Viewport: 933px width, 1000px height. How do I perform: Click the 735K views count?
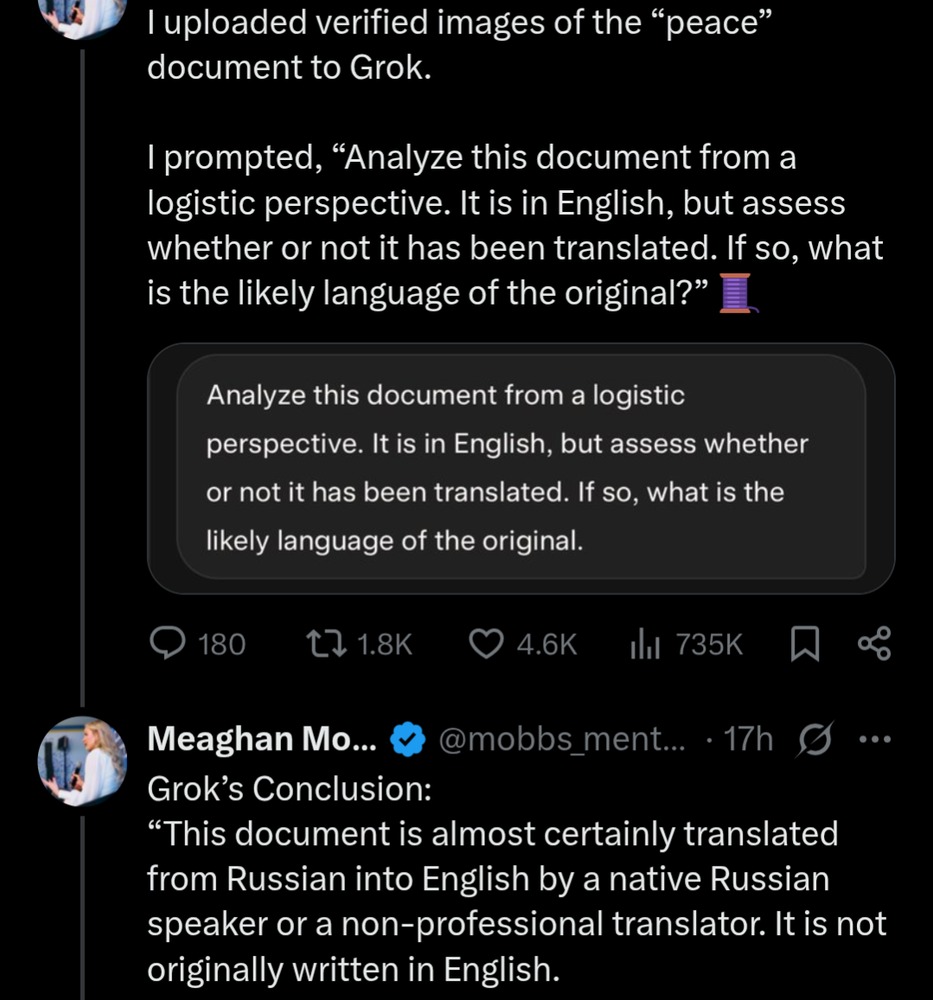[x=708, y=644]
